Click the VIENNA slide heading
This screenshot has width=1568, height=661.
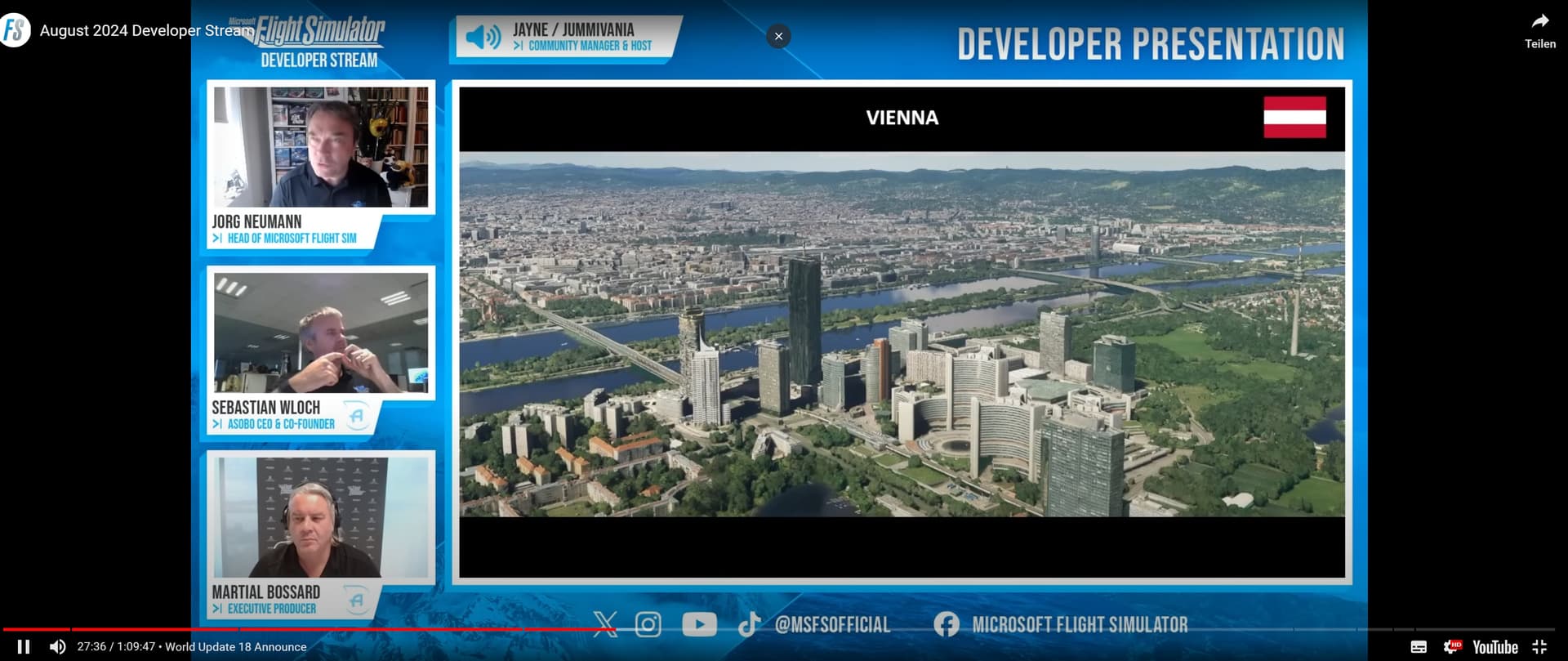902,118
